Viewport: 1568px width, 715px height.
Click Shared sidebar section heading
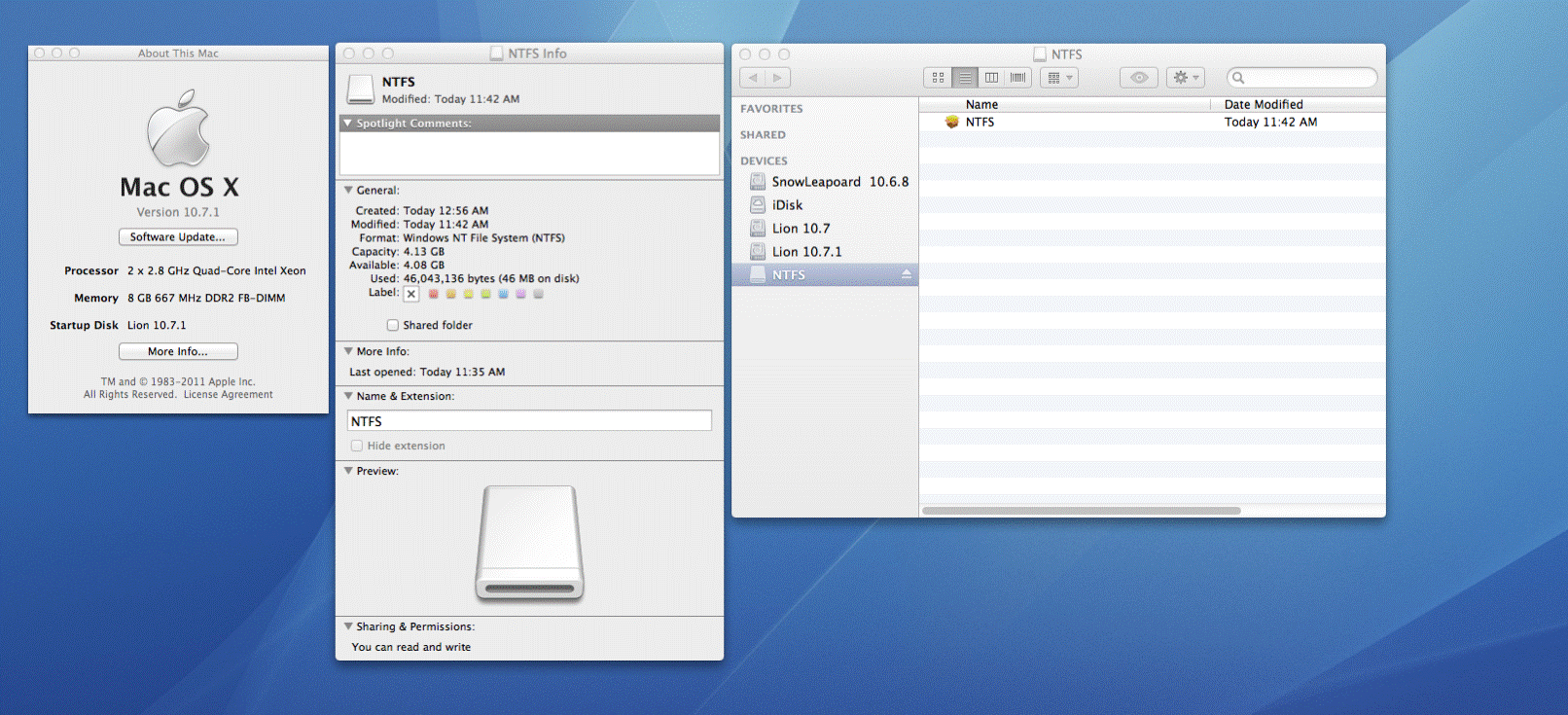pyautogui.click(x=763, y=135)
